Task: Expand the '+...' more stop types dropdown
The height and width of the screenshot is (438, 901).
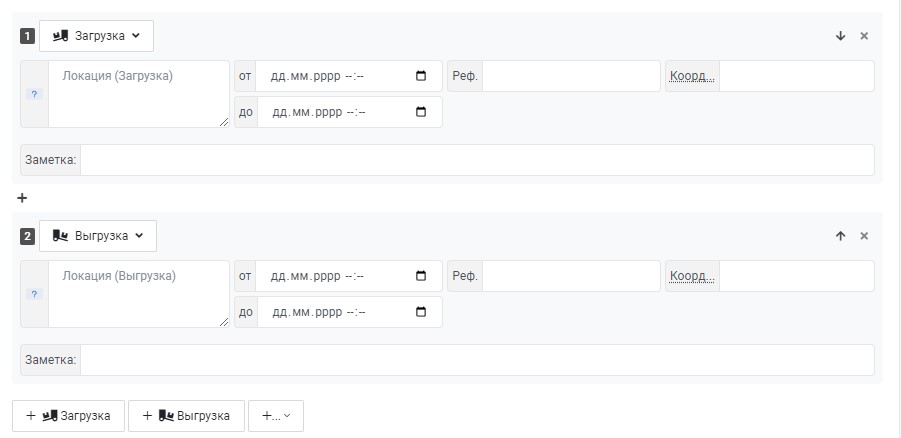Action: point(276,416)
